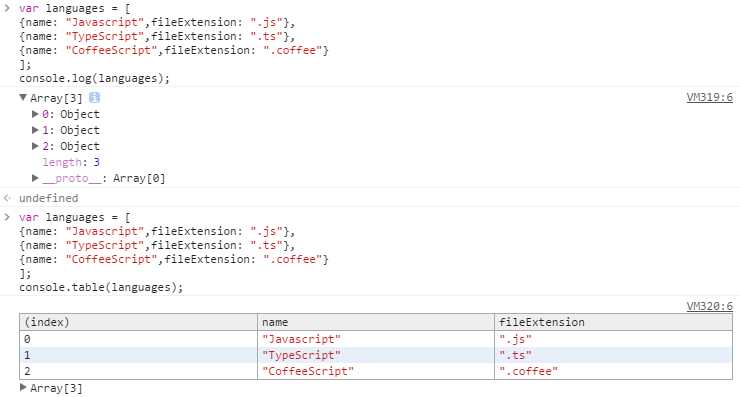This screenshot has width=740, height=397.
Task: Select the "Javascript" table cell
Action: 376,339
